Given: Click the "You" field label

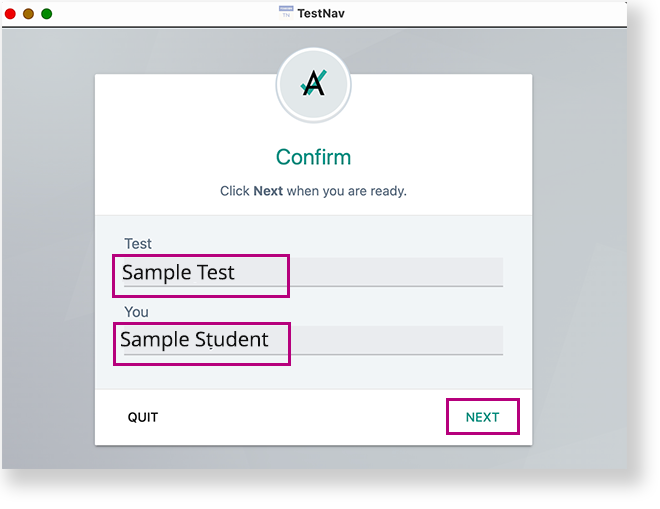Looking at the screenshot, I should tap(136, 312).
